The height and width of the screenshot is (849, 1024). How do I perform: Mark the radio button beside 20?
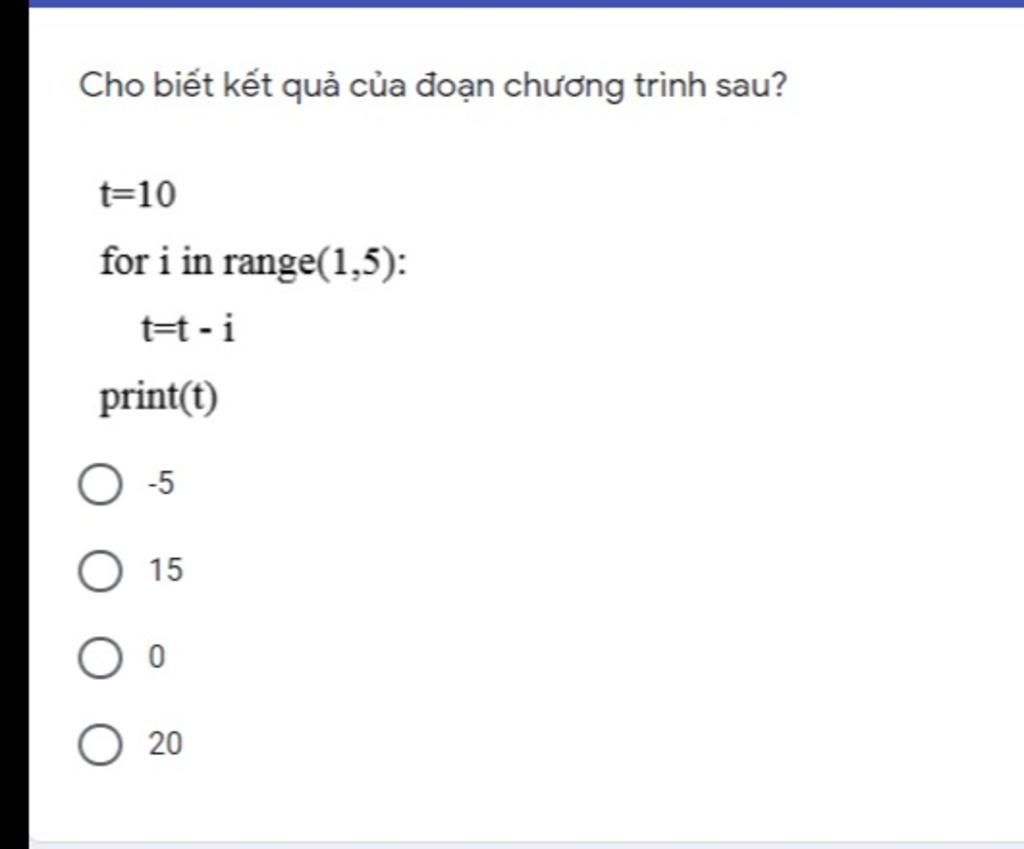[100, 744]
